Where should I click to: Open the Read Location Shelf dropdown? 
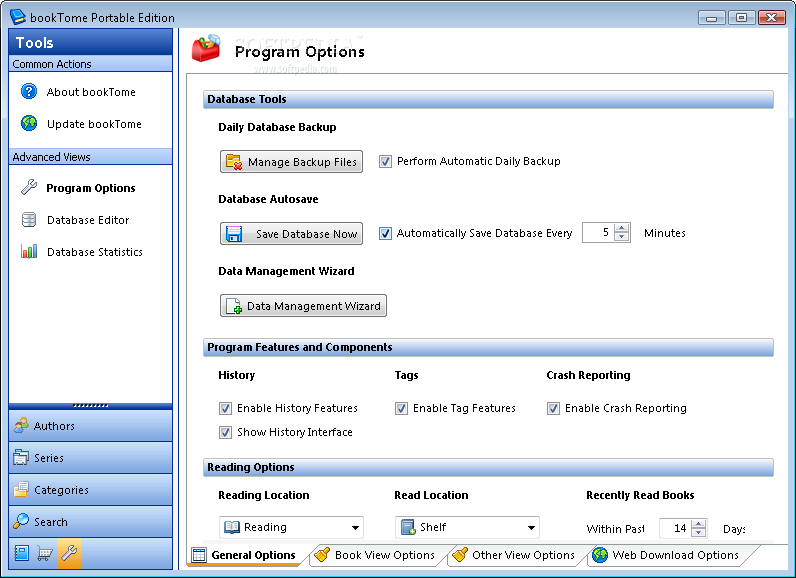467,527
